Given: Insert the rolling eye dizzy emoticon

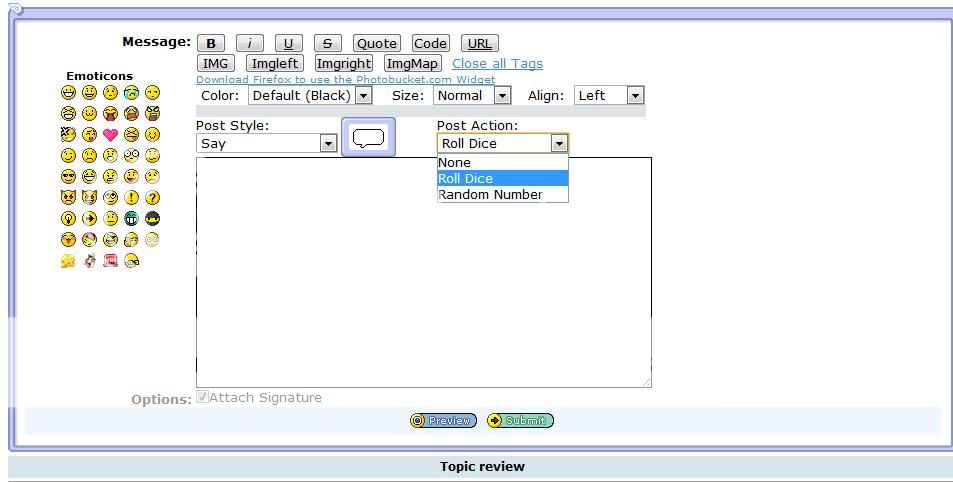Looking at the screenshot, I should (x=110, y=198).
